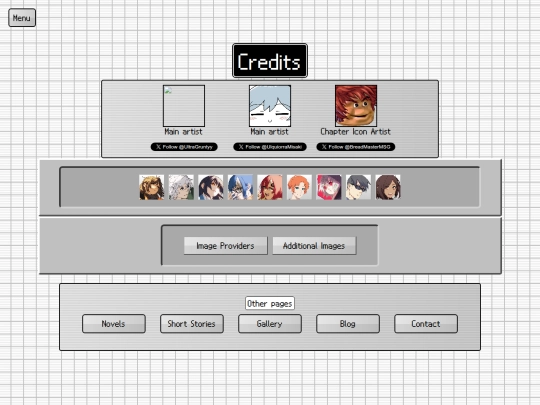Select the blue-haired character with glasses icon
The image size is (540, 405).
point(240,187)
